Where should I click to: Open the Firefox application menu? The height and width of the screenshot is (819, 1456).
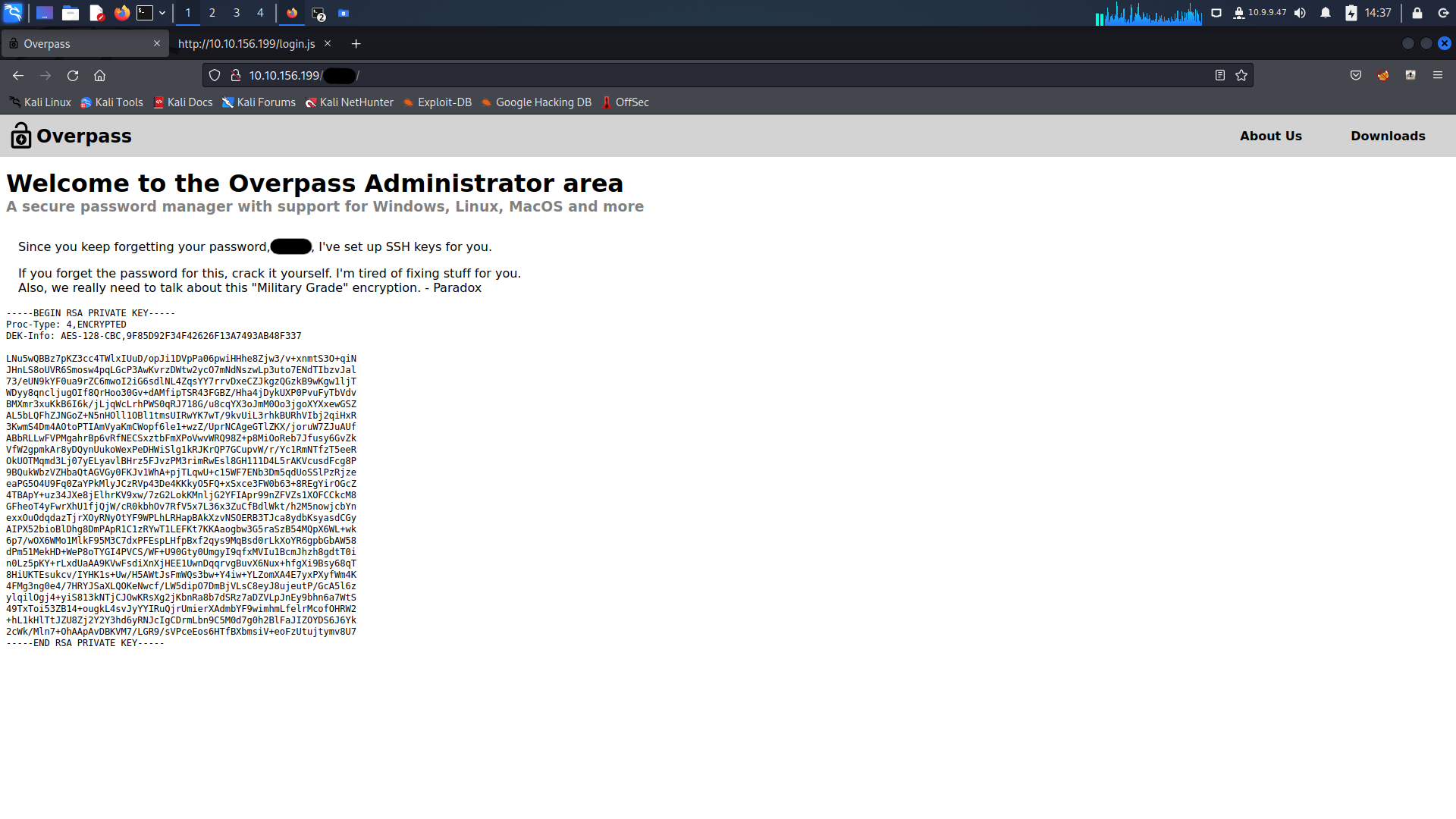[1438, 76]
